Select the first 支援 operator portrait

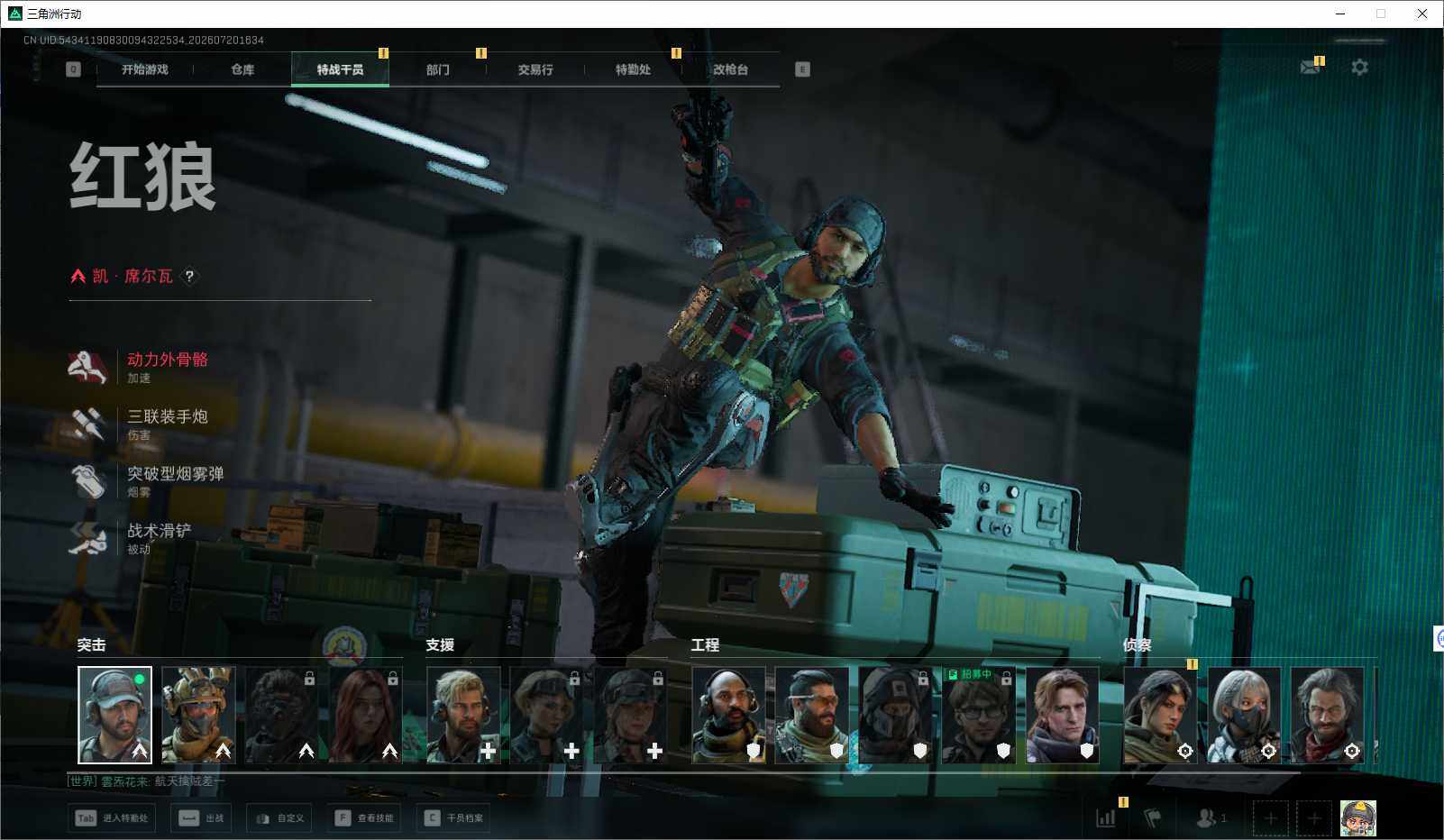pos(463,716)
